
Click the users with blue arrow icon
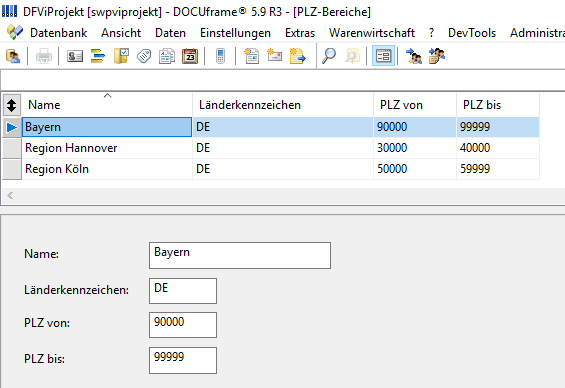tap(414, 56)
